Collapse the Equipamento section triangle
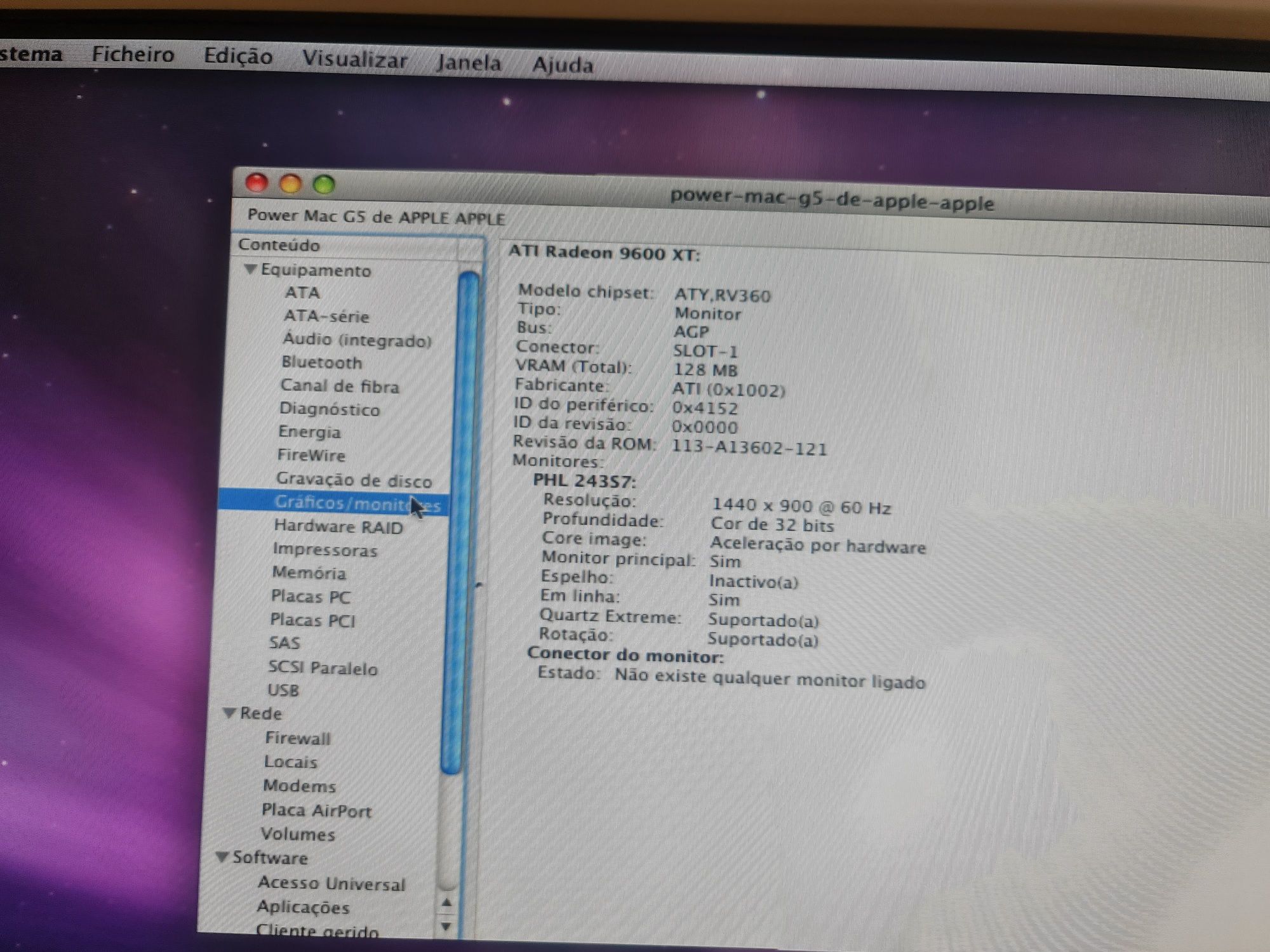This screenshot has height=952, width=1270. click(x=250, y=269)
